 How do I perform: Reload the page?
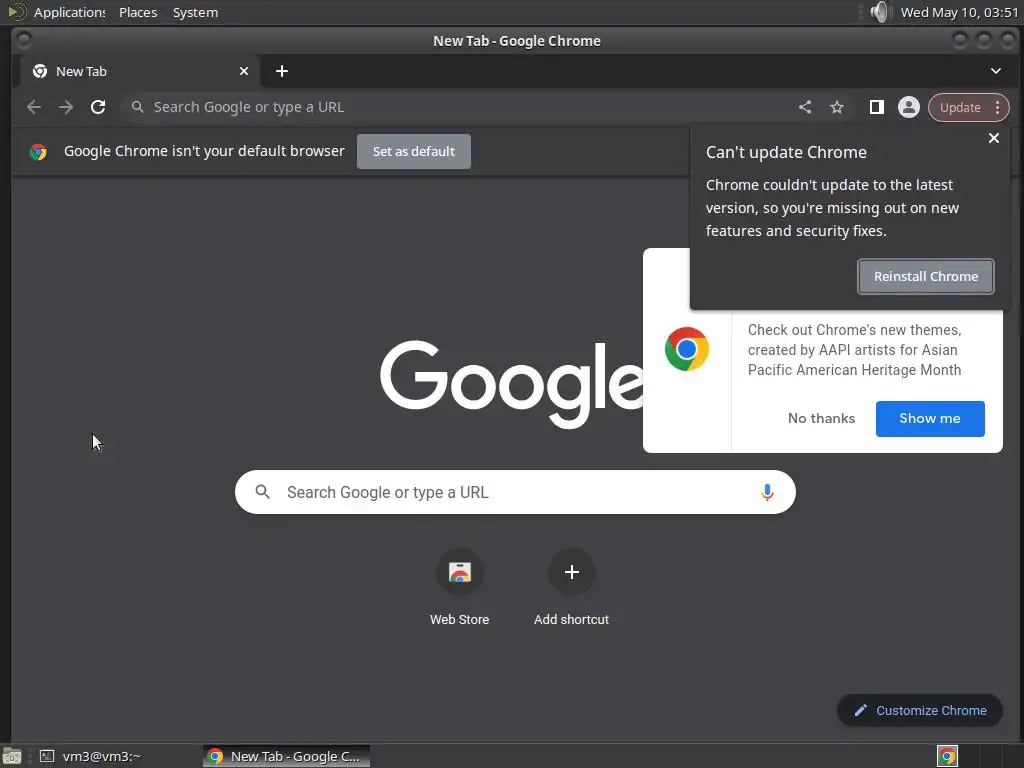point(98,107)
